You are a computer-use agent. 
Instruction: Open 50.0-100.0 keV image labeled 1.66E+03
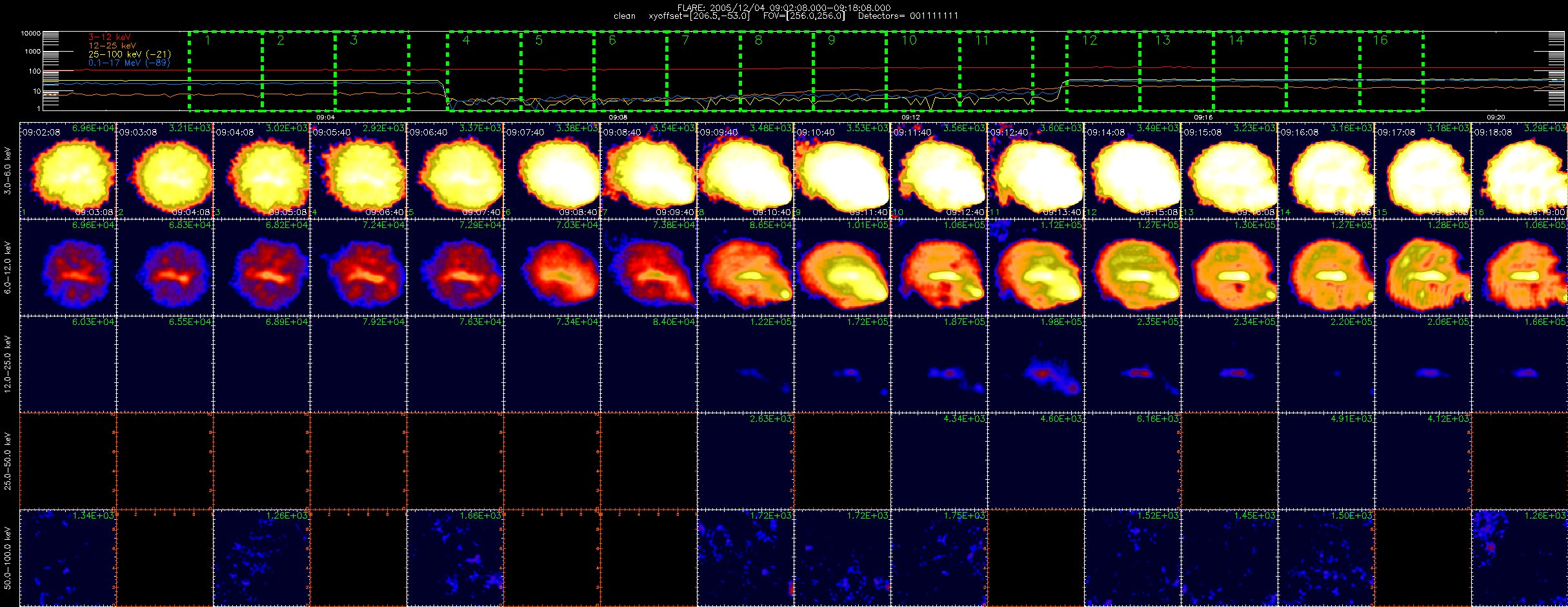click(x=455, y=558)
